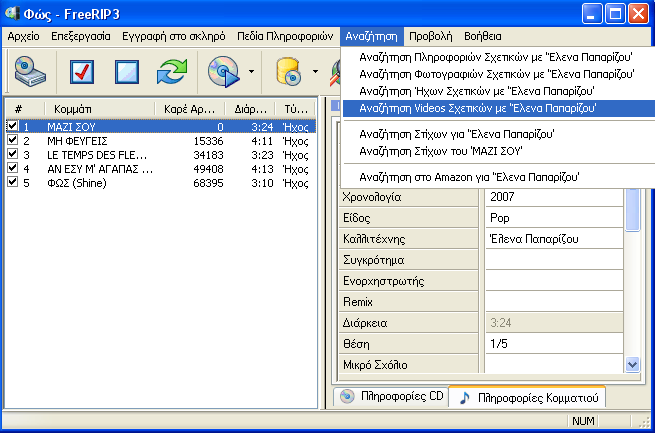
Task: Choose Αναζήτηση Στίχων για Έλενα Παπαρίζου
Action: point(498,134)
